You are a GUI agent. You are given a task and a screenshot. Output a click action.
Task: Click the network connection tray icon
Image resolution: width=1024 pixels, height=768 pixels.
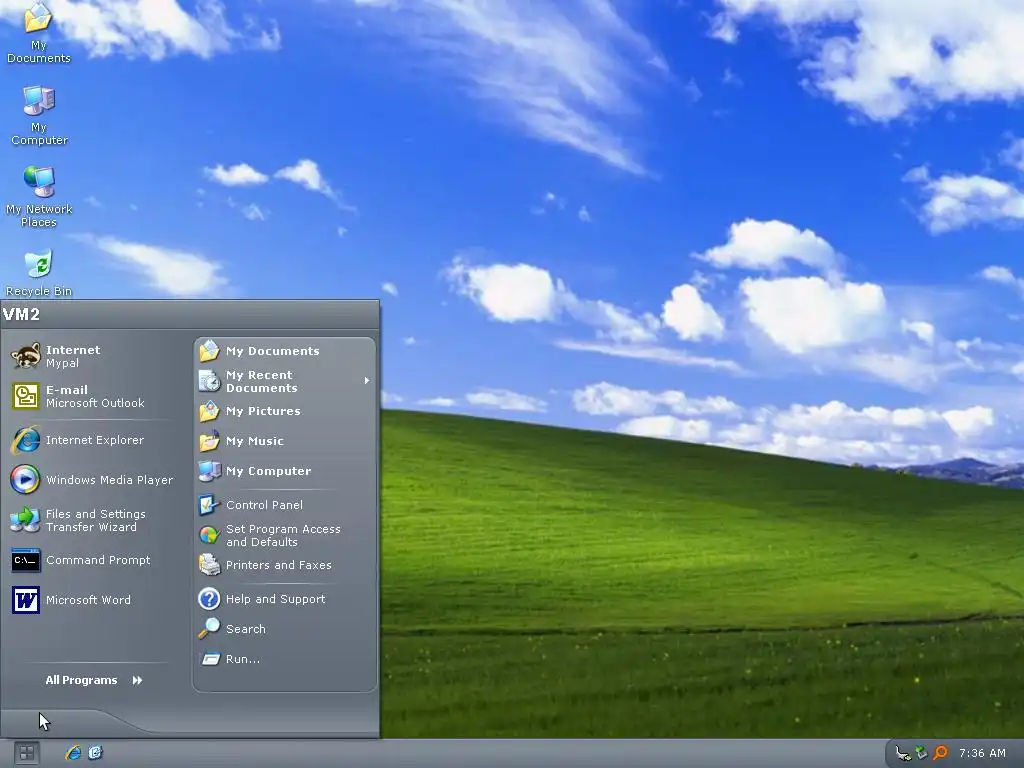pyautogui.click(x=903, y=753)
